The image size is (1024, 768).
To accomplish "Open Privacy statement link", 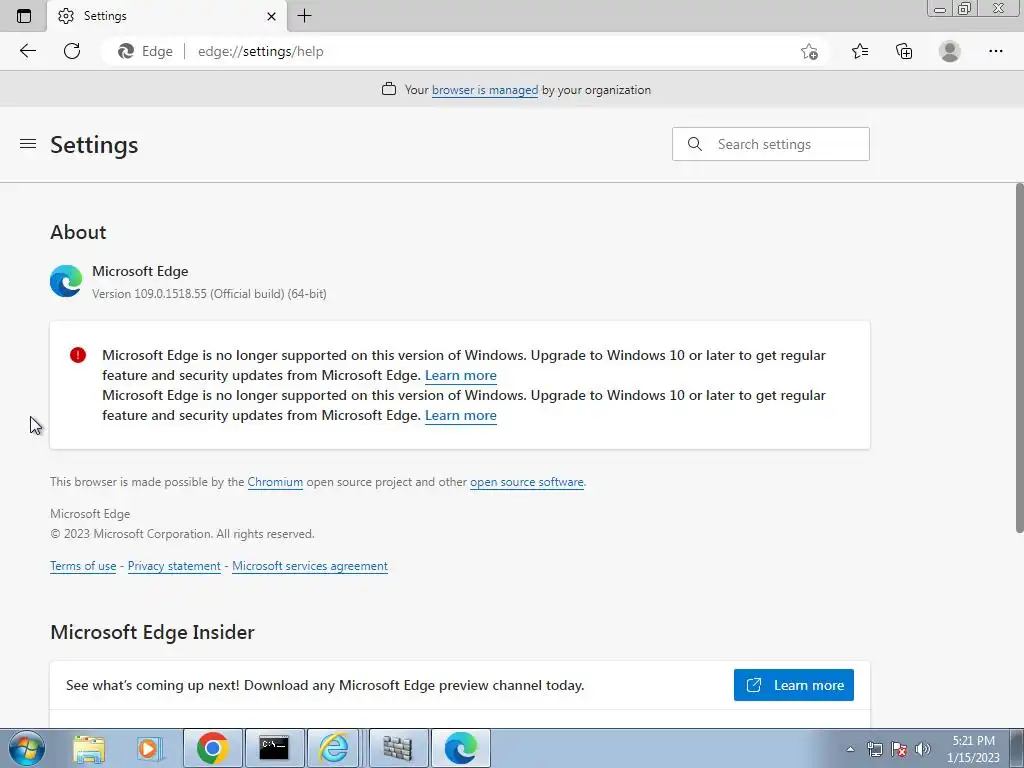I will (174, 566).
